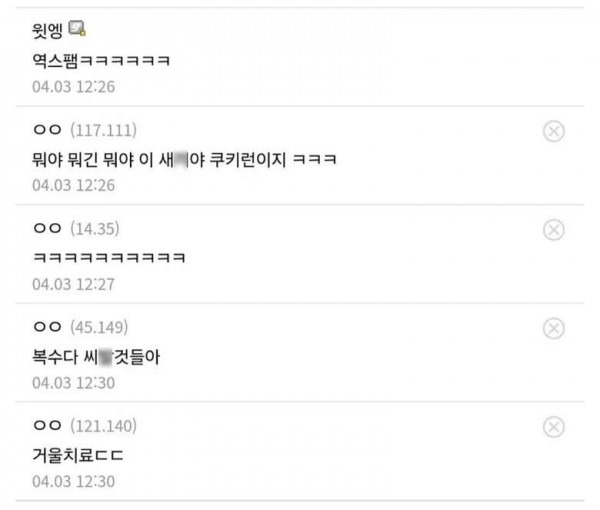The width and height of the screenshot is (600, 510).
Task: Select the comment mentioning 쿠키런이지 ㅋㅋㅋ
Action: point(184,160)
